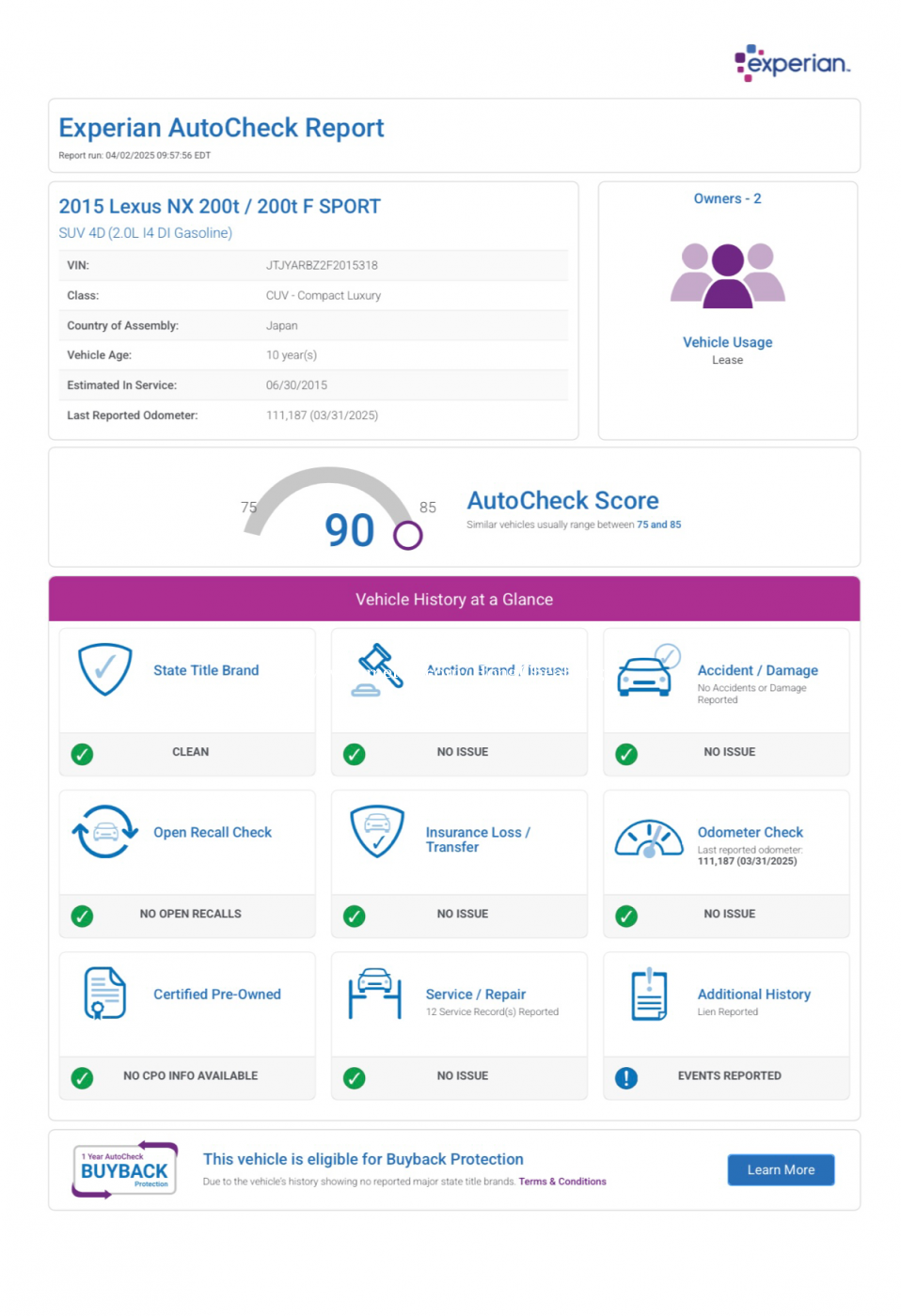Click the green check beside CLEAN
Viewport: 901px width, 1316px height.
(x=82, y=754)
